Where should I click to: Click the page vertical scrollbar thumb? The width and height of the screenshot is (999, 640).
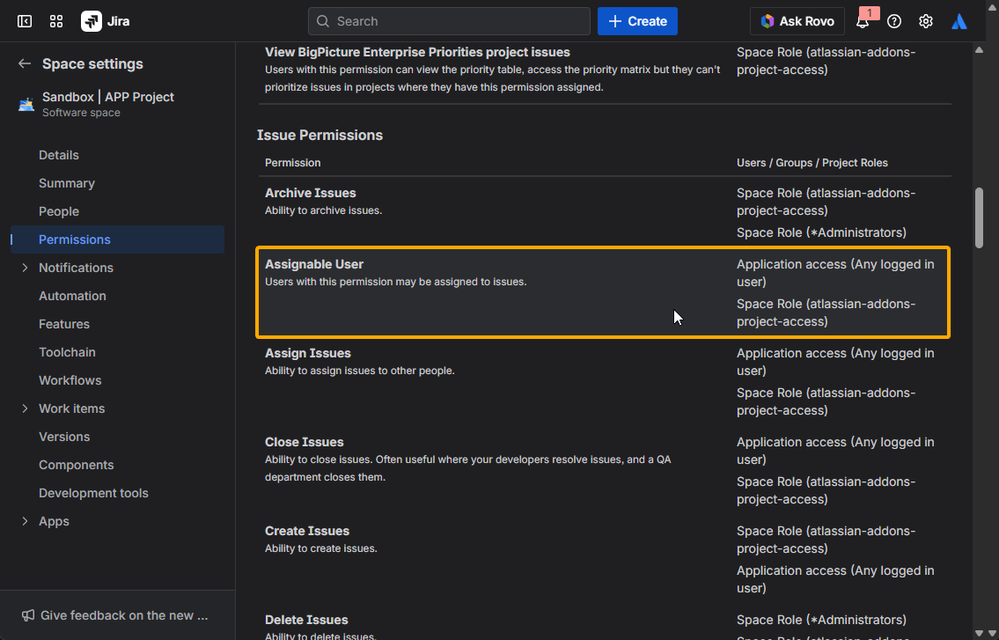(979, 217)
